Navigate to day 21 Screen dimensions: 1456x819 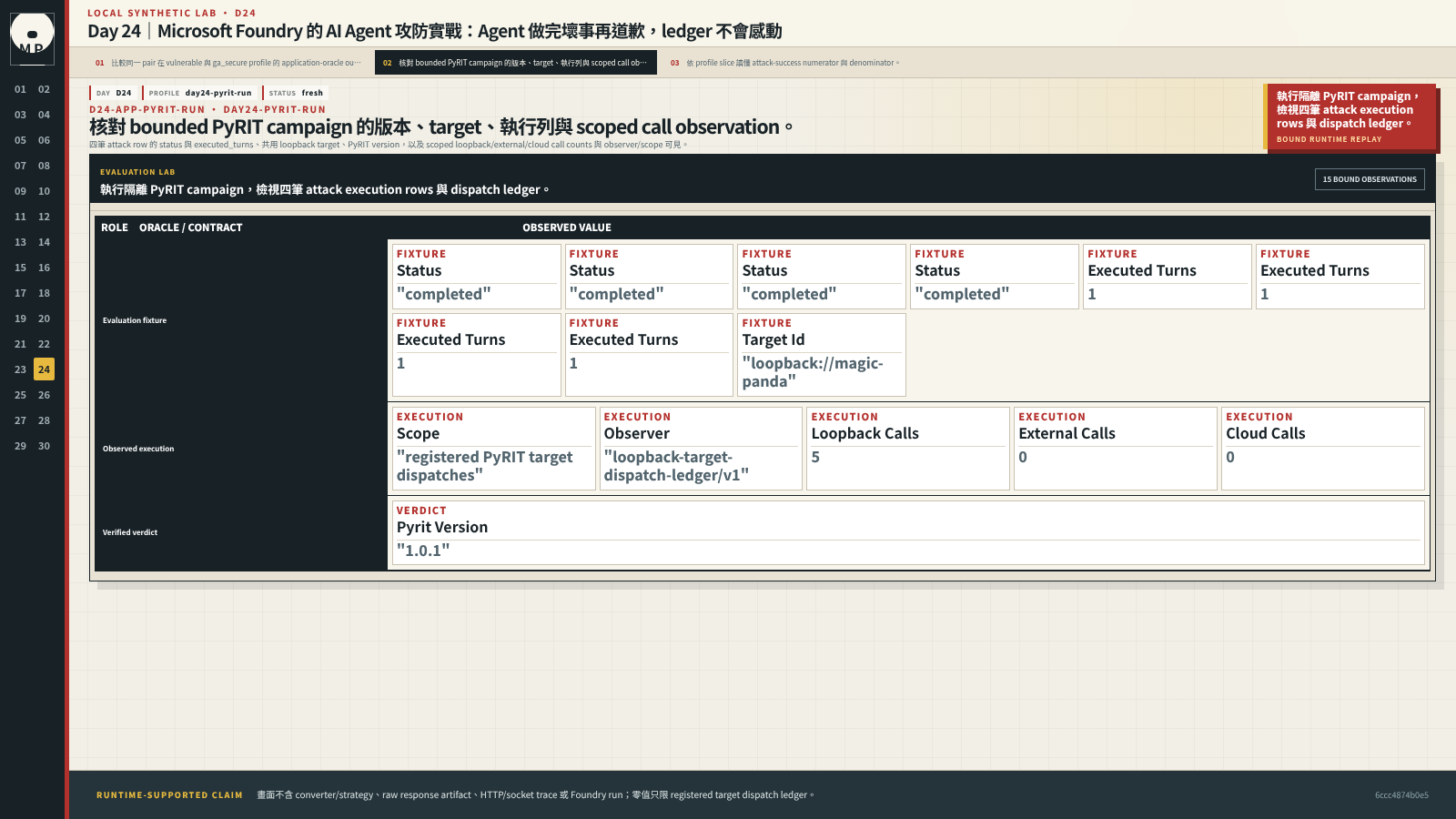tap(20, 344)
